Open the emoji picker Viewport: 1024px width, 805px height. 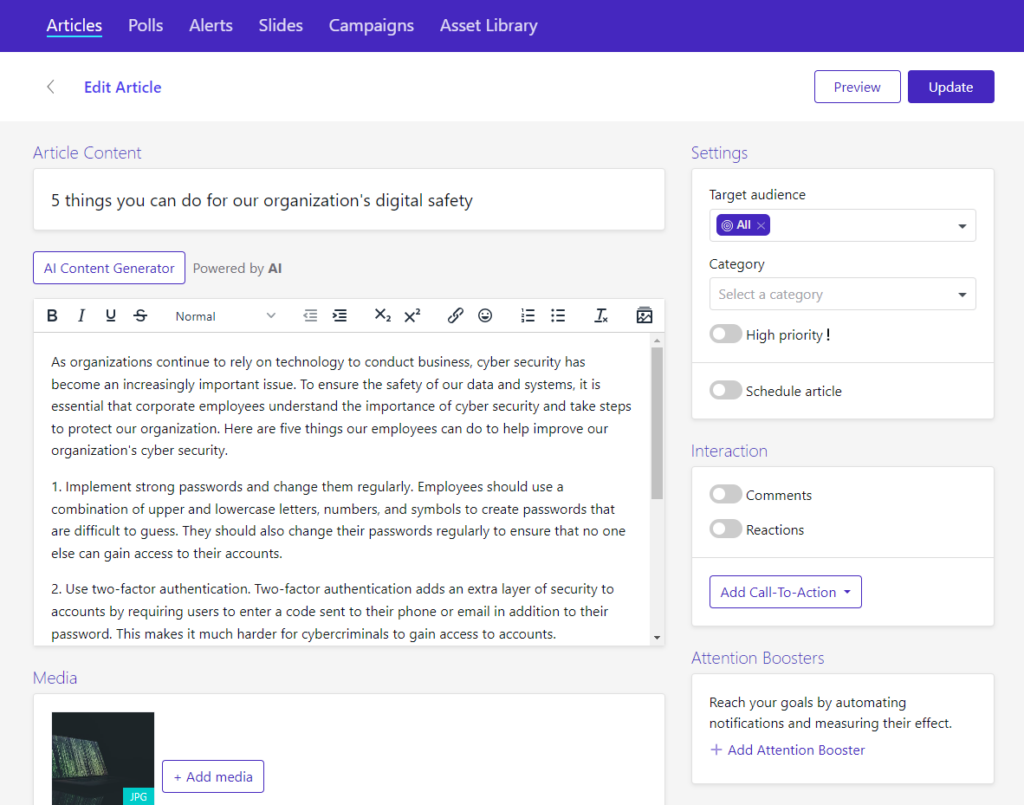(485, 316)
